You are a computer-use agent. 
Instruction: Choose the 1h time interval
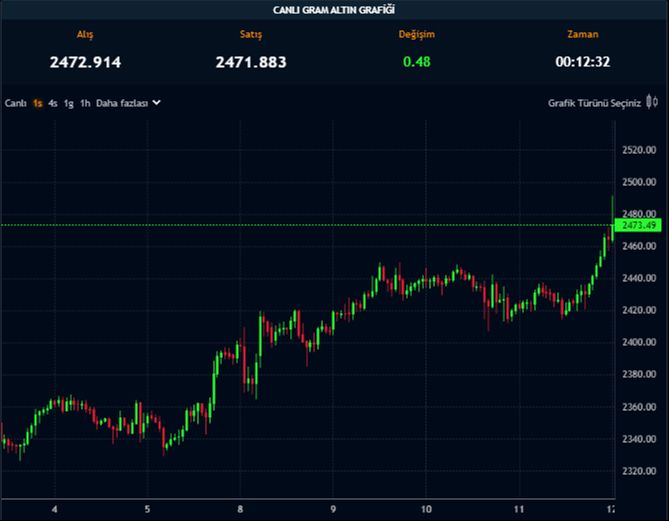tap(85, 102)
